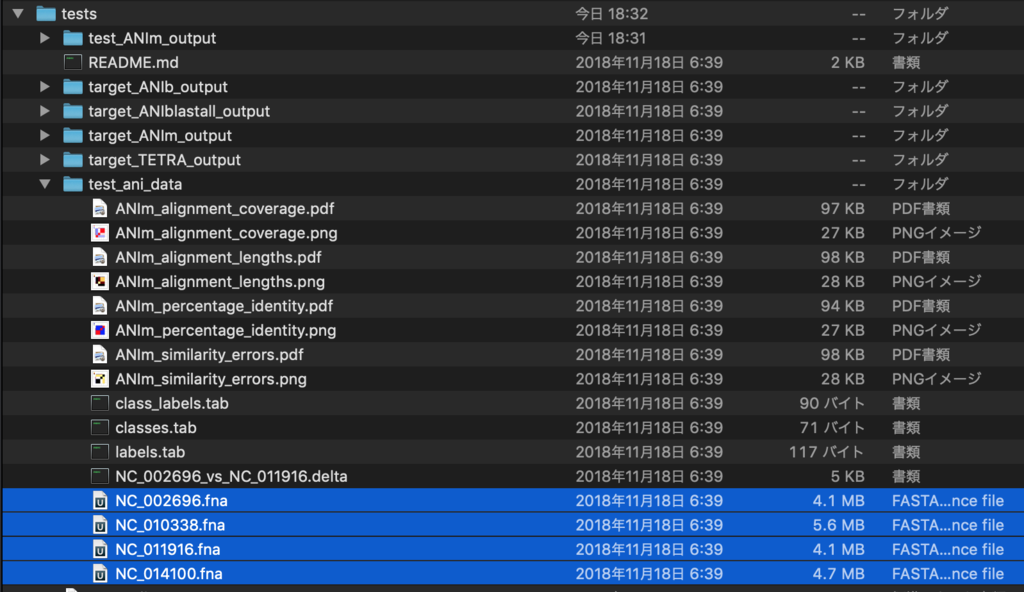Click the ANIm_similarity_errors.png thumbnail icon
The height and width of the screenshot is (592, 1024).
pos(99,379)
